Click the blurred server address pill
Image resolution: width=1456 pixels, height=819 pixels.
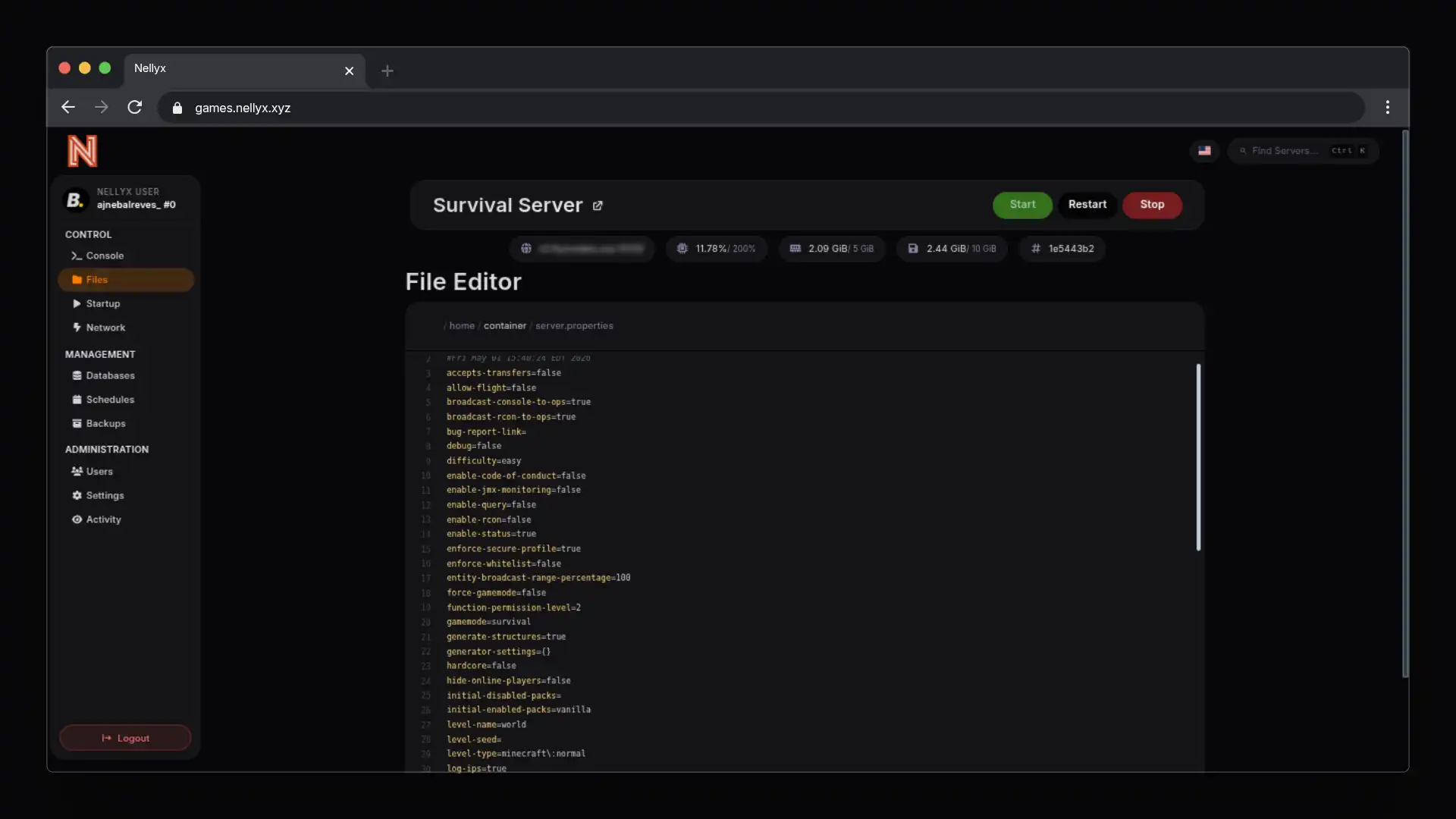(582, 249)
